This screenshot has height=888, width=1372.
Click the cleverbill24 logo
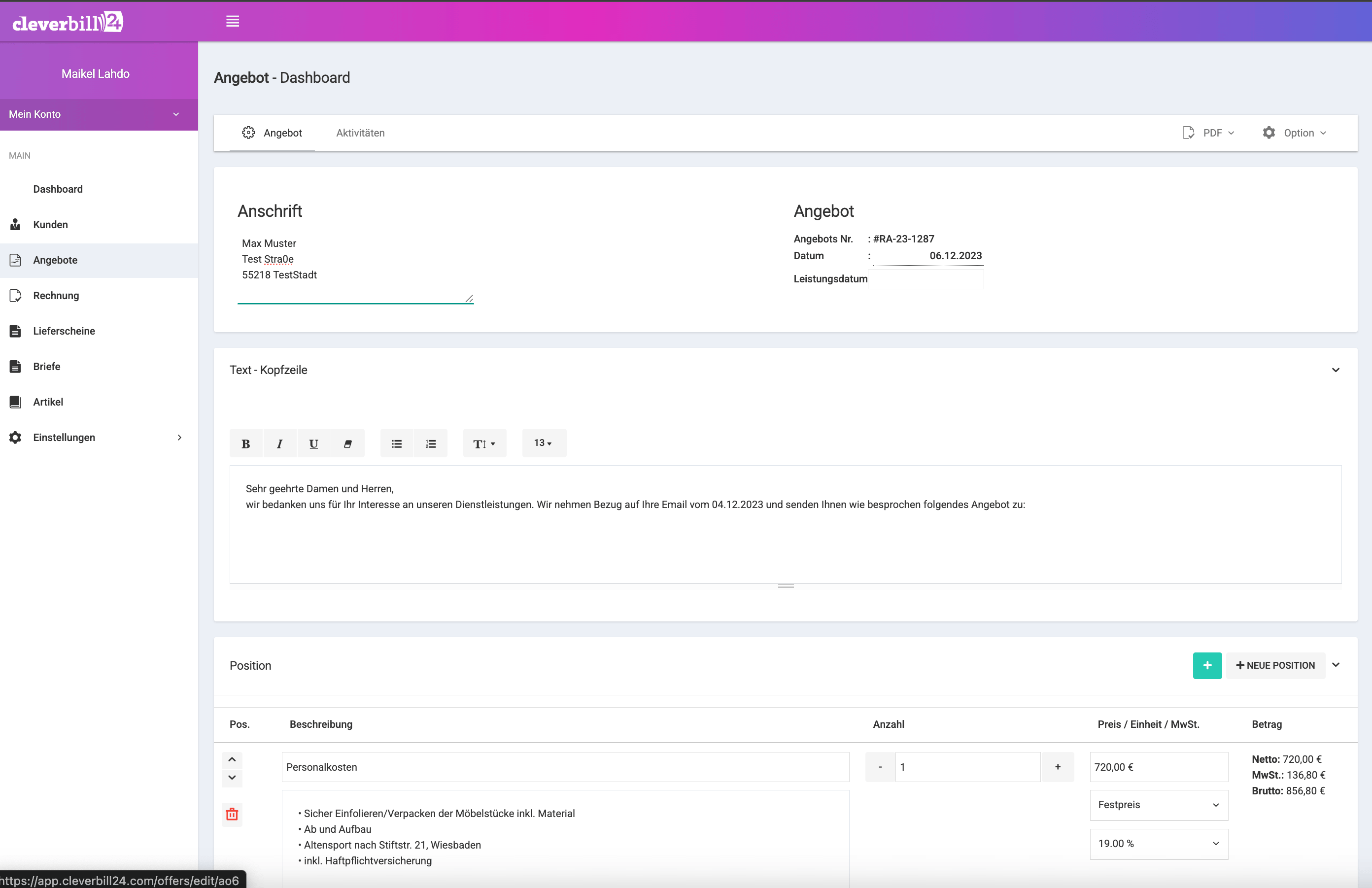[x=68, y=22]
